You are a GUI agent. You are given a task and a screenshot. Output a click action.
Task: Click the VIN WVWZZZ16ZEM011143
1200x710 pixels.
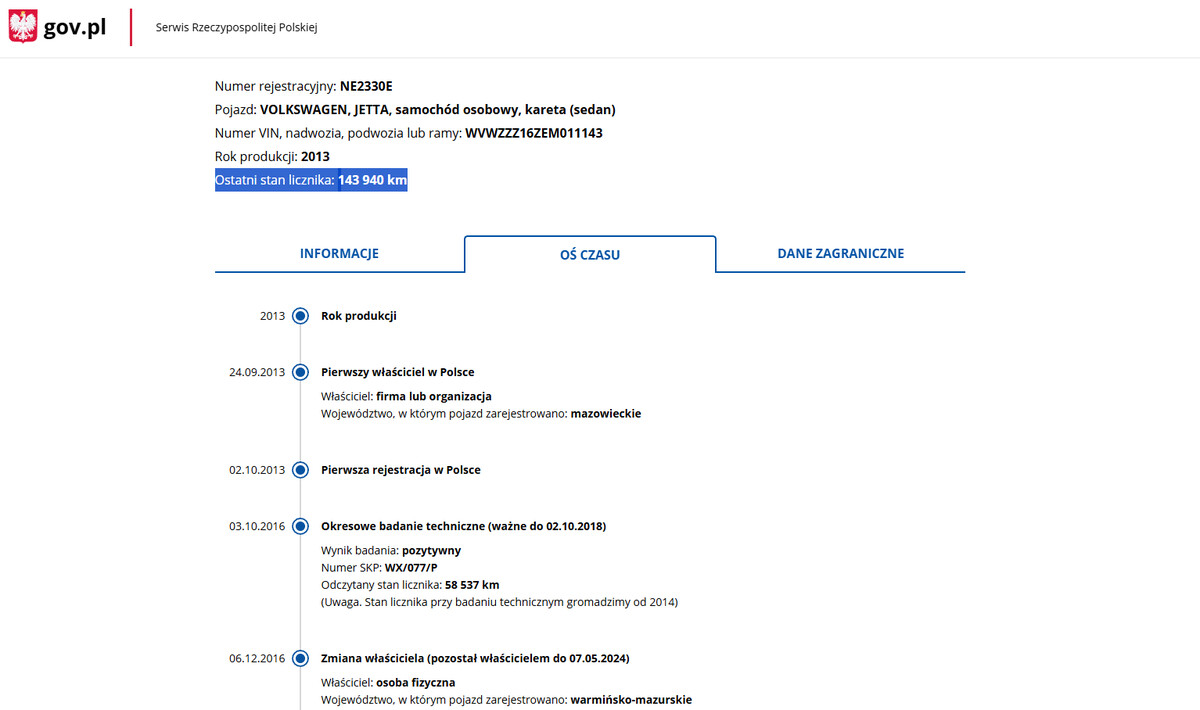(x=534, y=133)
